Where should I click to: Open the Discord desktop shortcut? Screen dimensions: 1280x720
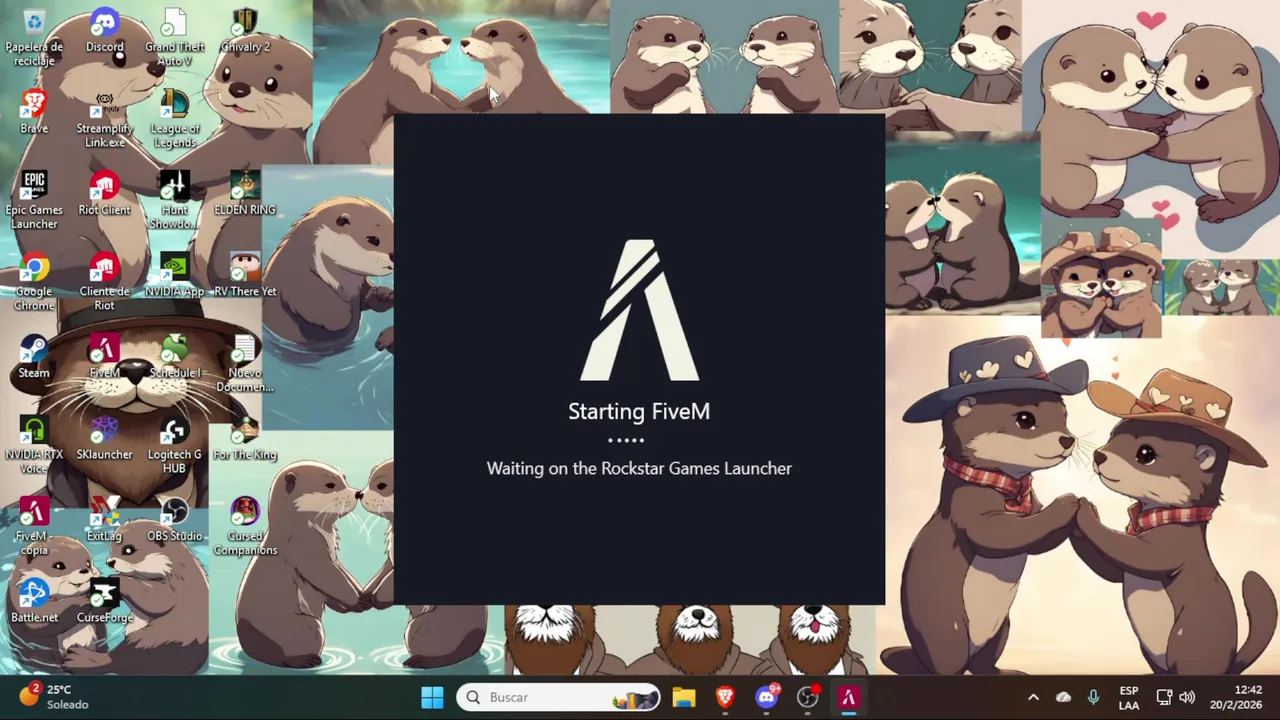[104, 32]
